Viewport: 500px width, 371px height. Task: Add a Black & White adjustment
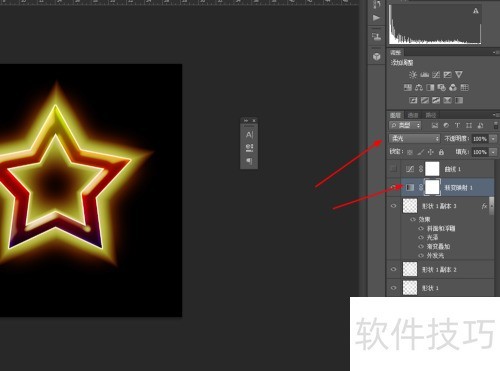coord(430,88)
